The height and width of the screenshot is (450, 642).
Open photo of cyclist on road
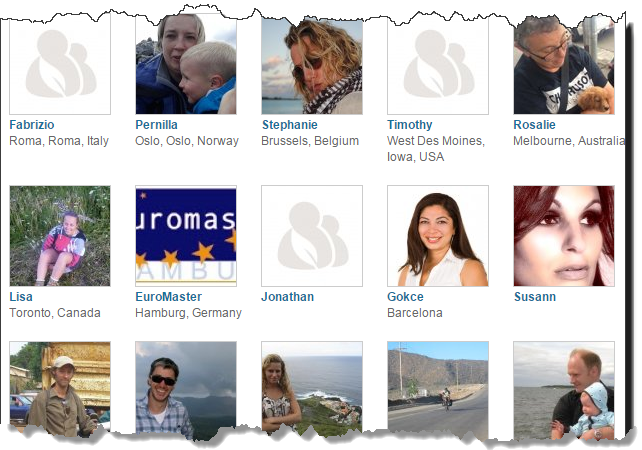[x=438, y=388]
